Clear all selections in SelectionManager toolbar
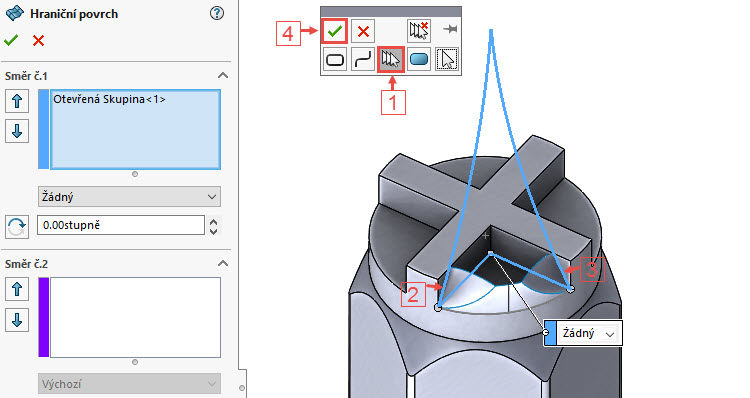Image resolution: width=750 pixels, height=398 pixels. click(x=419, y=31)
